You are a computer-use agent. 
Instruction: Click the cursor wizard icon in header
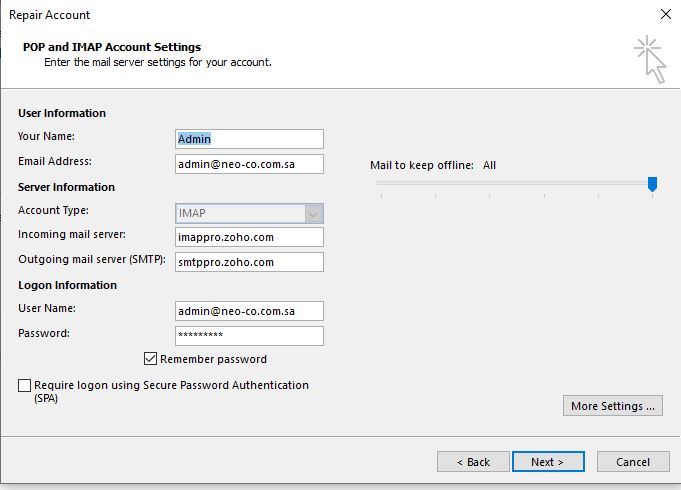point(649,58)
